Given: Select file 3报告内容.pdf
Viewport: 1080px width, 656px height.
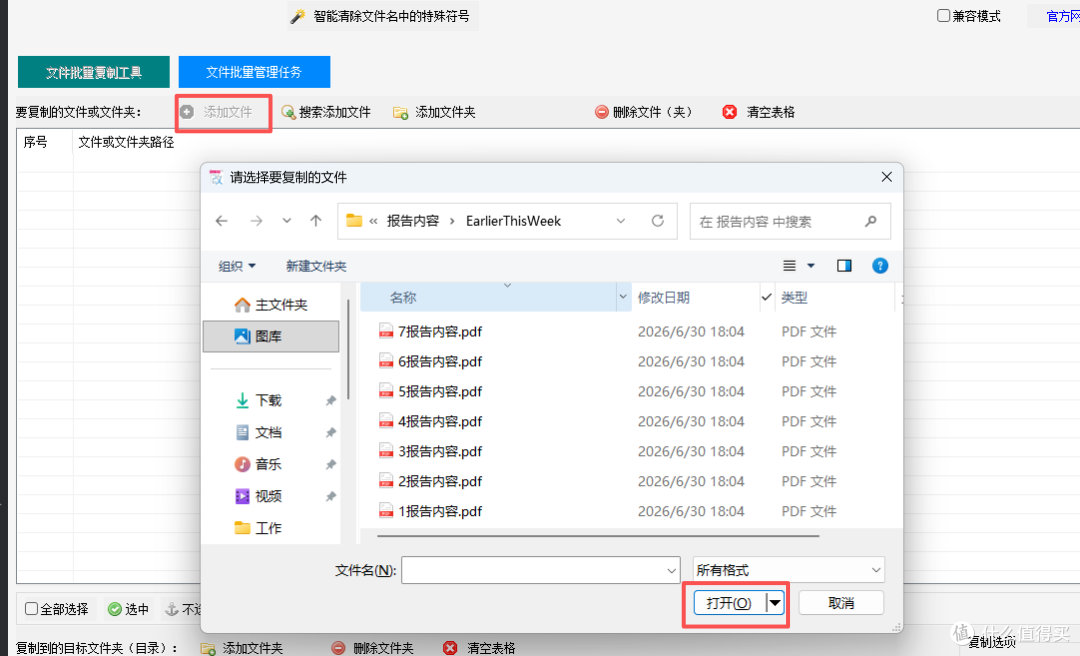Looking at the screenshot, I should pyautogui.click(x=439, y=451).
